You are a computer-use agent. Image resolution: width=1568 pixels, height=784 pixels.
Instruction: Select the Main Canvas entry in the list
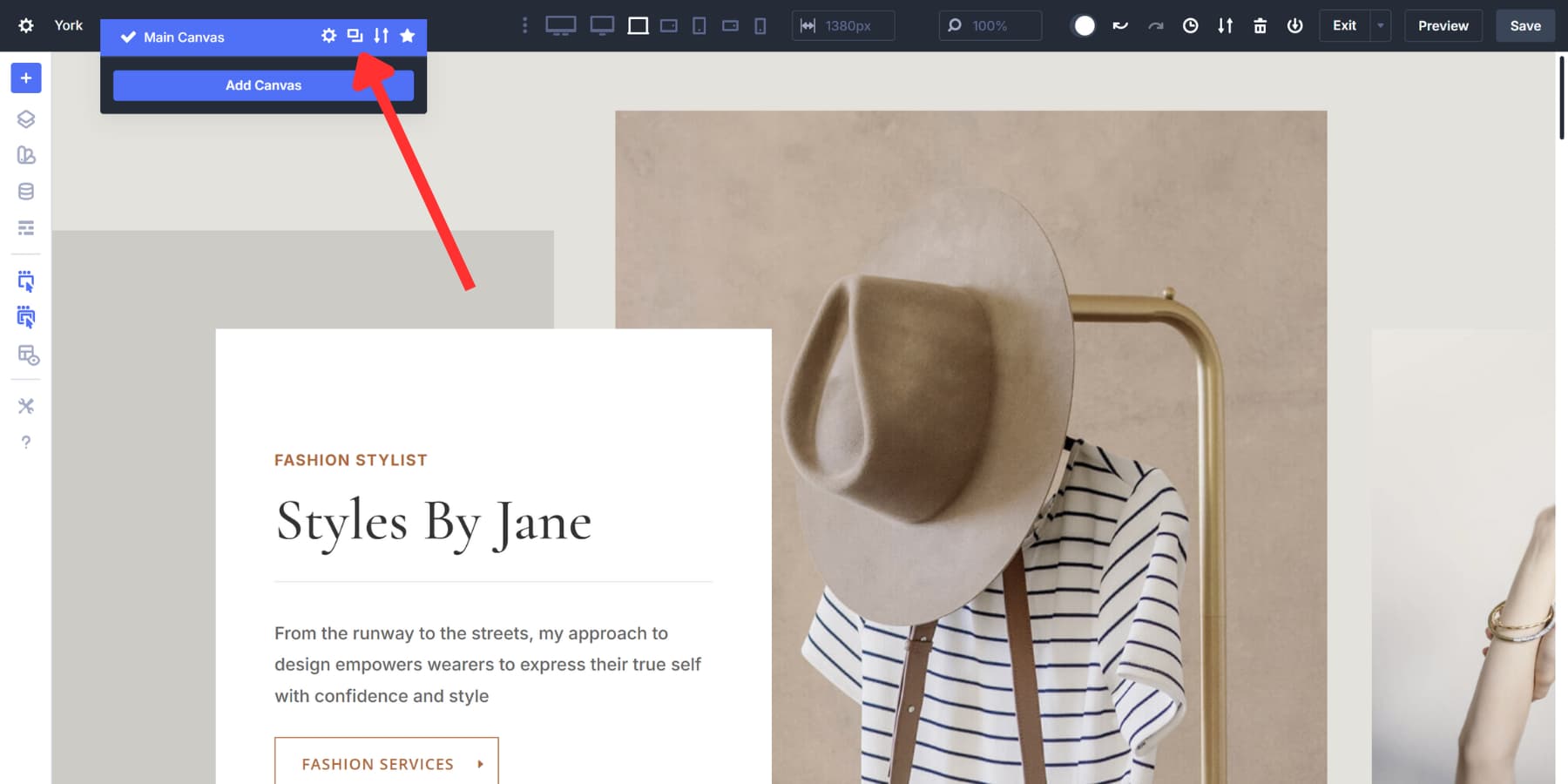point(184,37)
